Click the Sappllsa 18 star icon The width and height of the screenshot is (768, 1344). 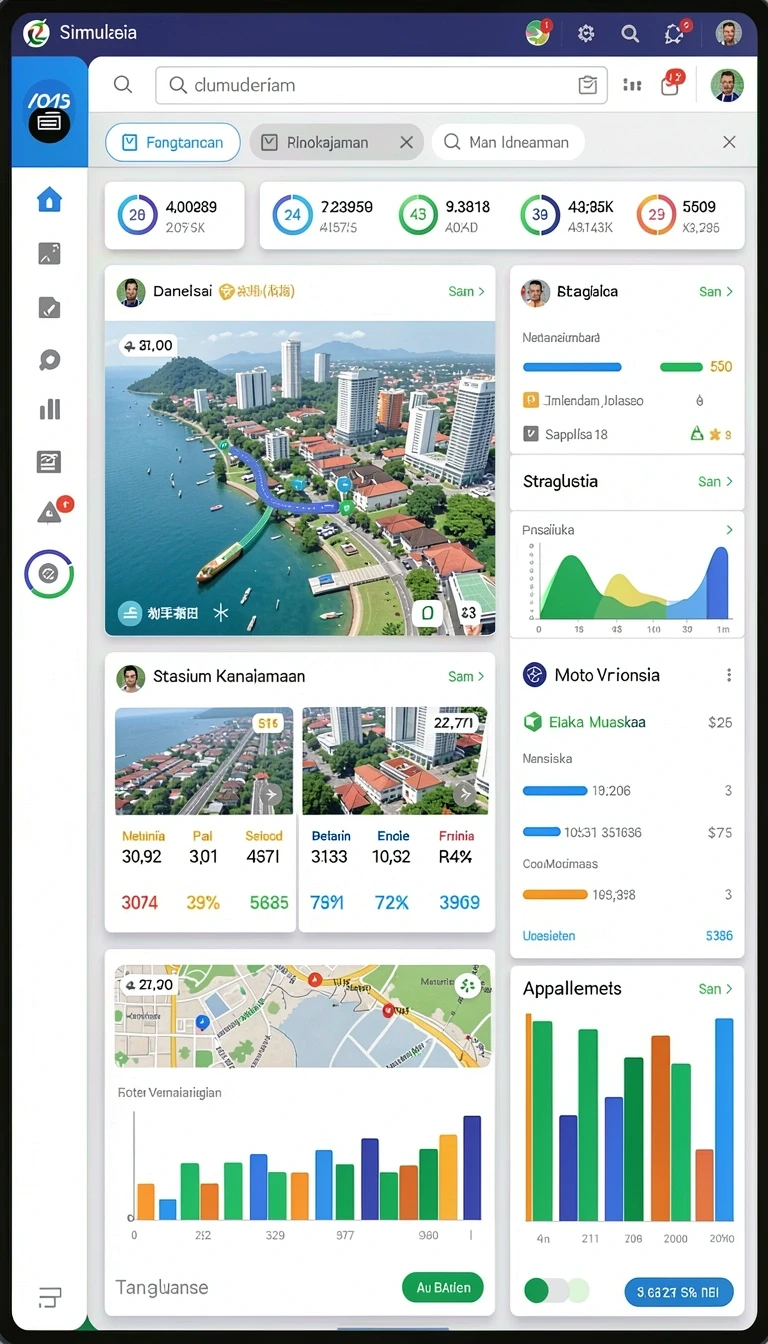click(715, 434)
